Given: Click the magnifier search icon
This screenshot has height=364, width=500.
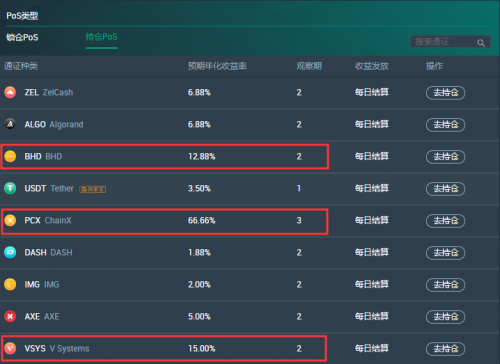Looking at the screenshot, I should coord(481,43).
